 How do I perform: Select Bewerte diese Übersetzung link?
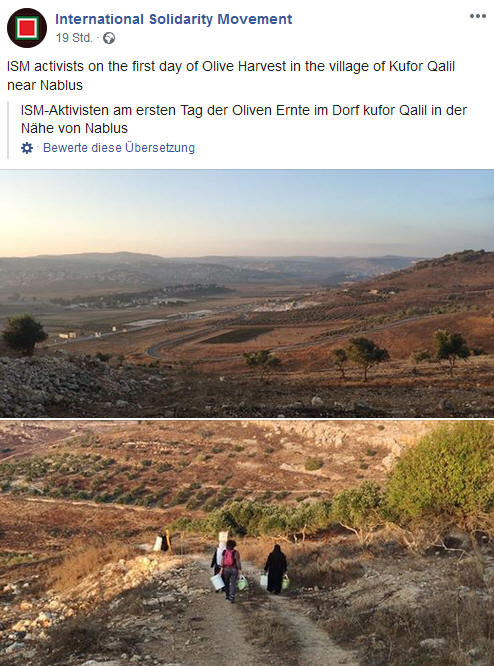[119, 148]
